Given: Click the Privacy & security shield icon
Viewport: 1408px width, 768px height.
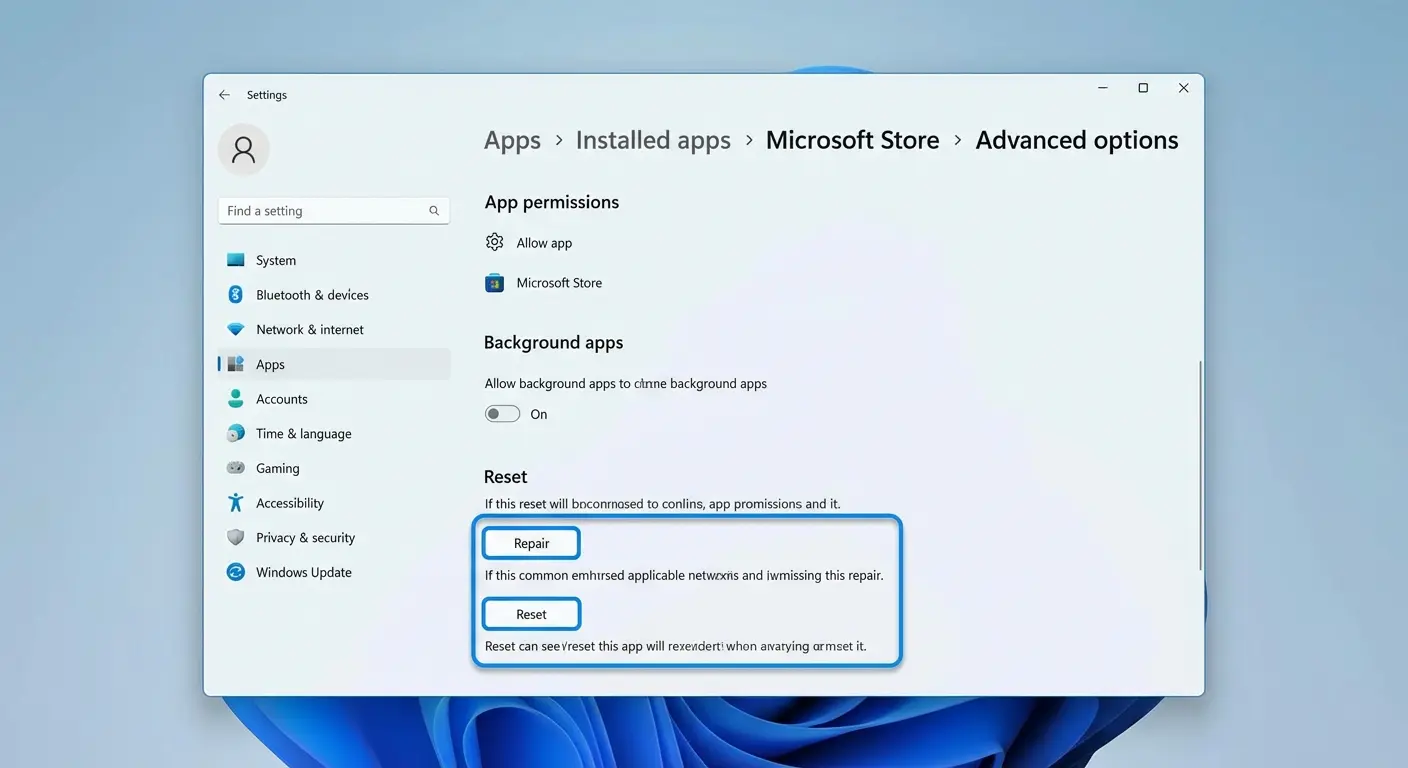Looking at the screenshot, I should click(236, 537).
